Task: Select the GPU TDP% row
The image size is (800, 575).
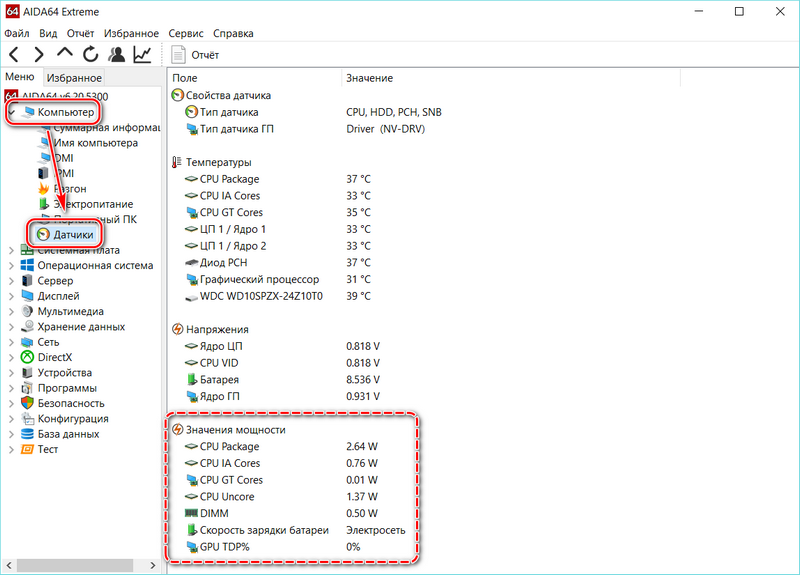Action: (224, 547)
